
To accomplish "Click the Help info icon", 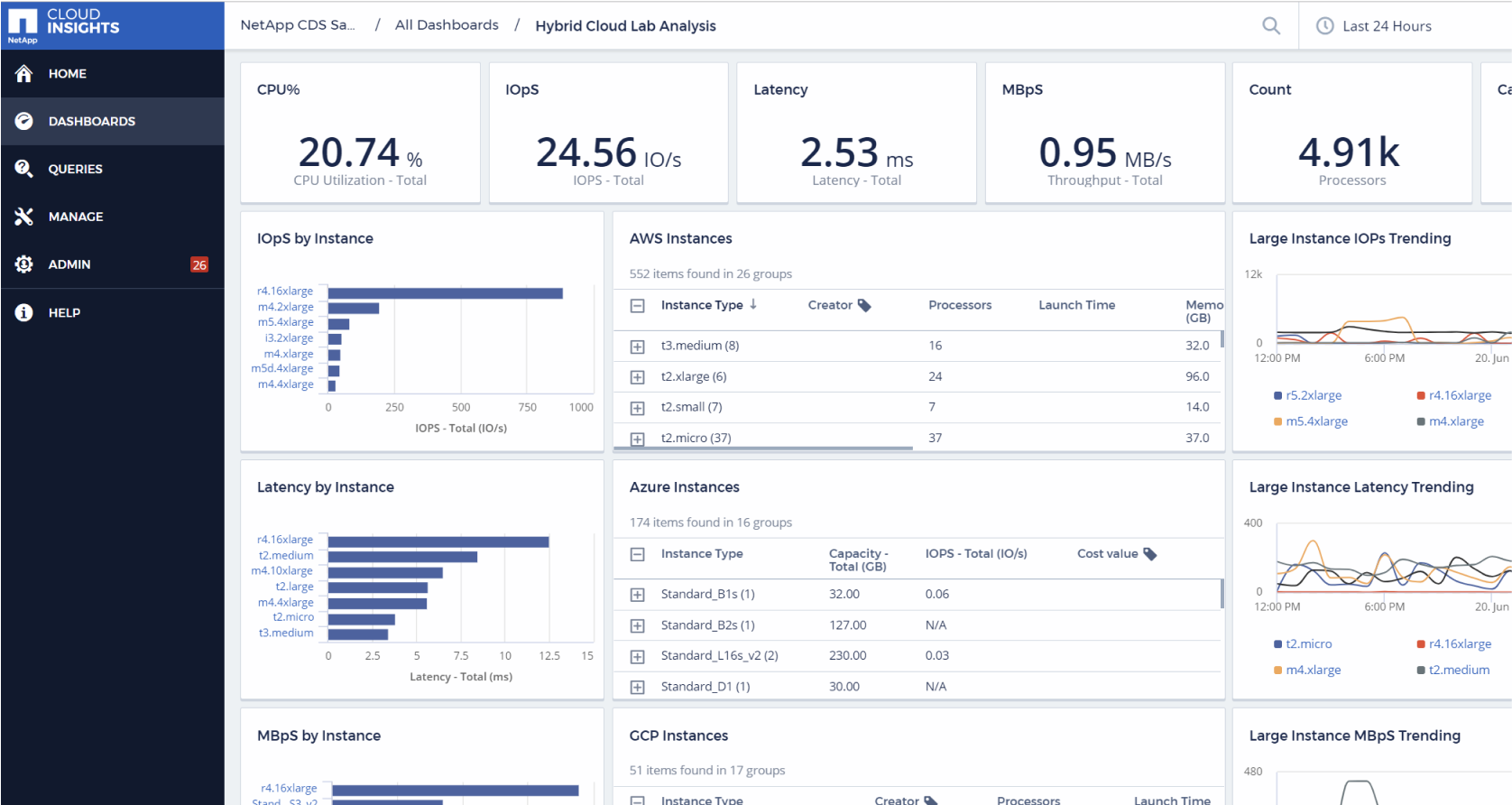I will pyautogui.click(x=24, y=312).
